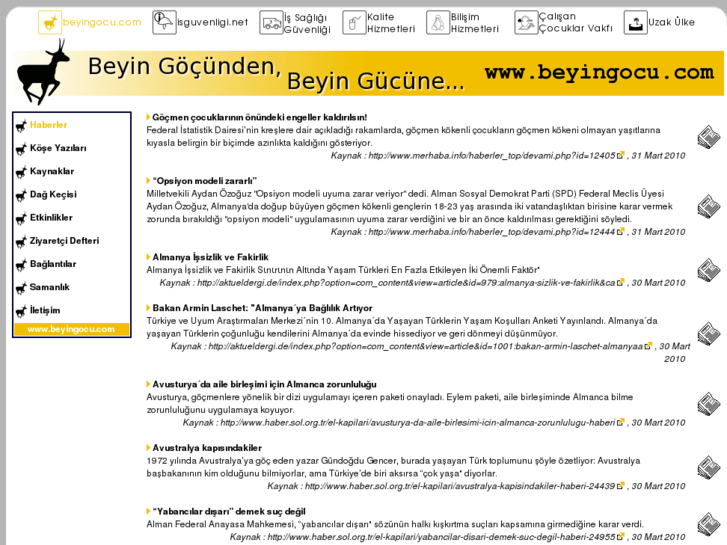Select Dağ Keçisi in the sidebar

(53, 194)
